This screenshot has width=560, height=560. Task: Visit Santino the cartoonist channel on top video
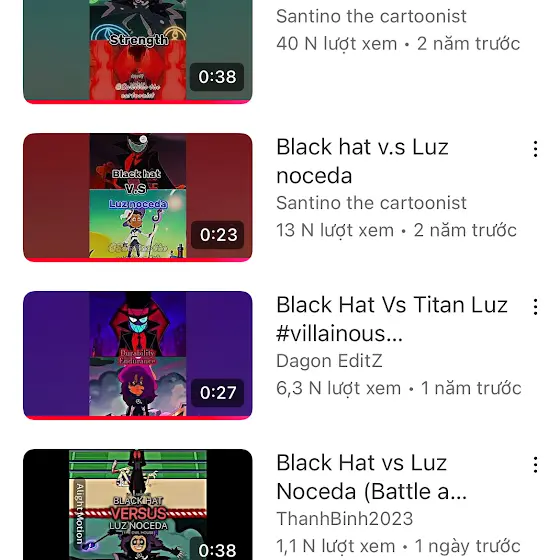(x=371, y=16)
